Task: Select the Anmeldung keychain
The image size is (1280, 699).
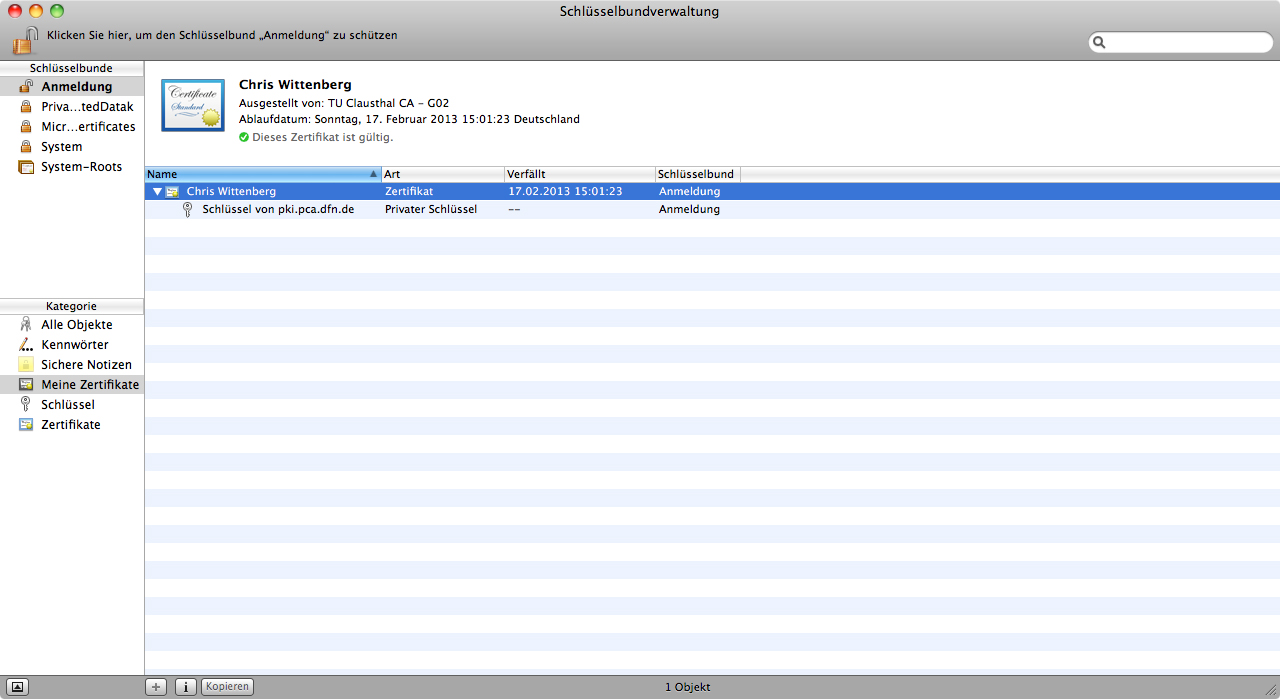Action: (x=76, y=87)
